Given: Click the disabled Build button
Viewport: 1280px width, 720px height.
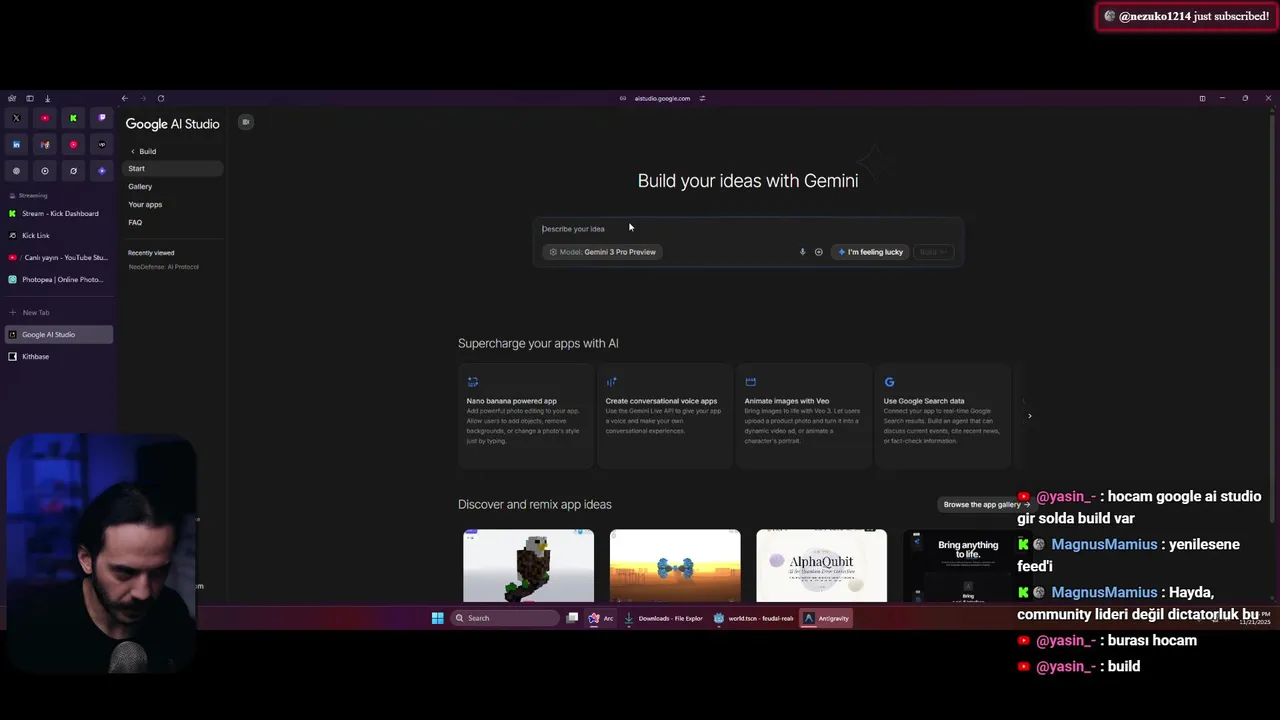Looking at the screenshot, I should [933, 252].
